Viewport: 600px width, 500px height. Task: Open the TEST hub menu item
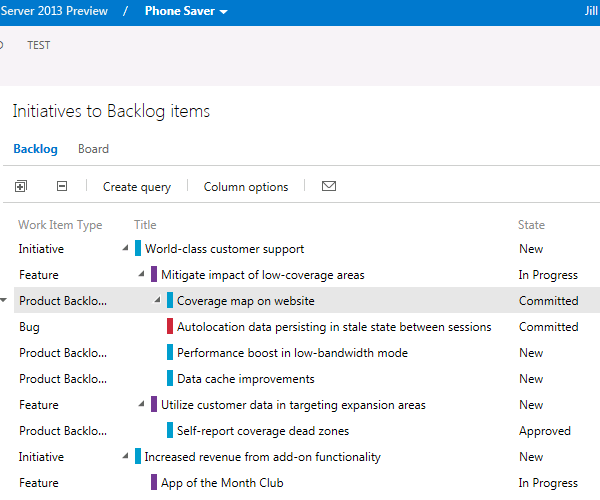pyautogui.click(x=39, y=45)
